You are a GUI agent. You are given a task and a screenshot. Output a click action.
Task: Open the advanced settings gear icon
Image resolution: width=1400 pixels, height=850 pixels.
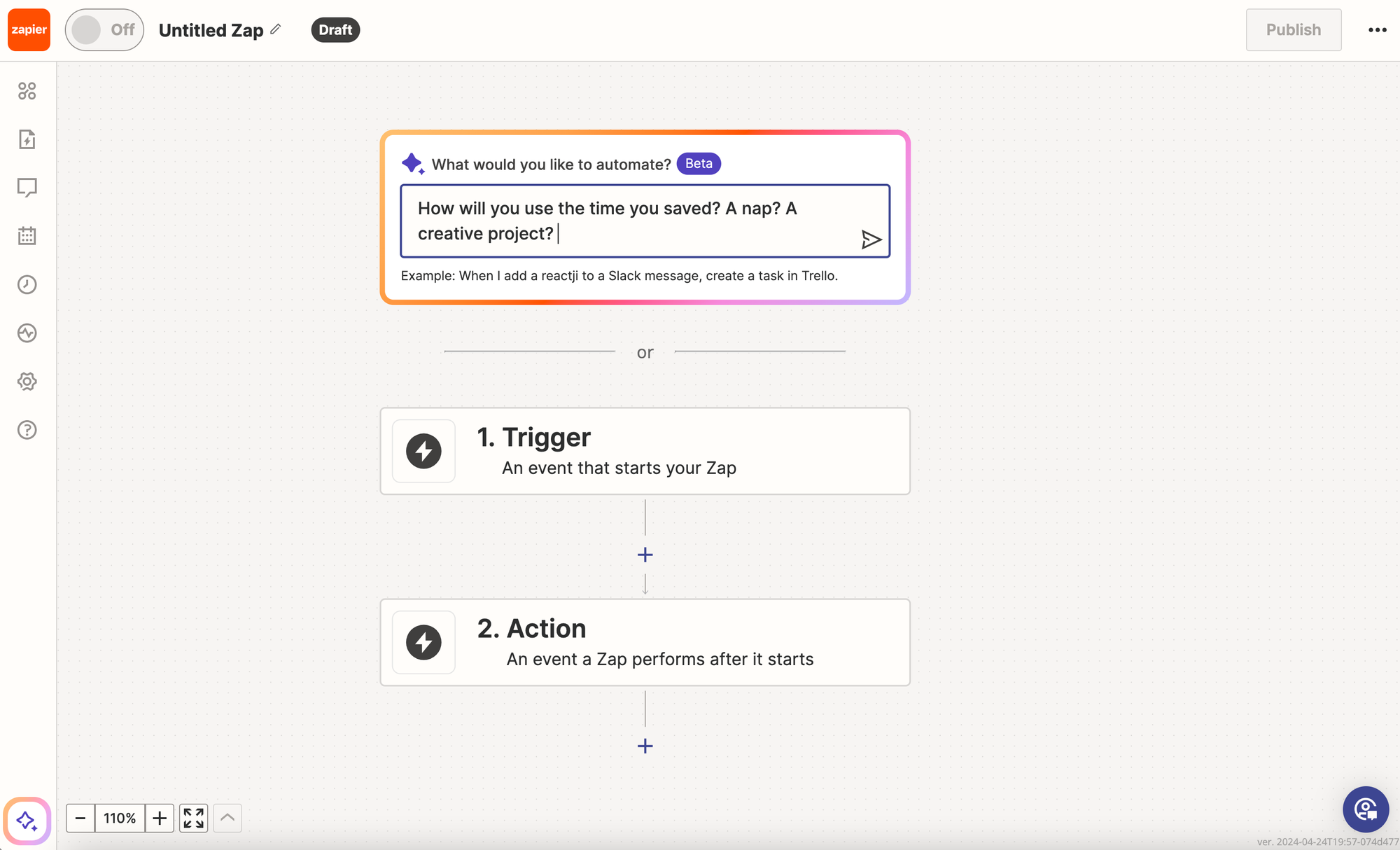(x=27, y=382)
